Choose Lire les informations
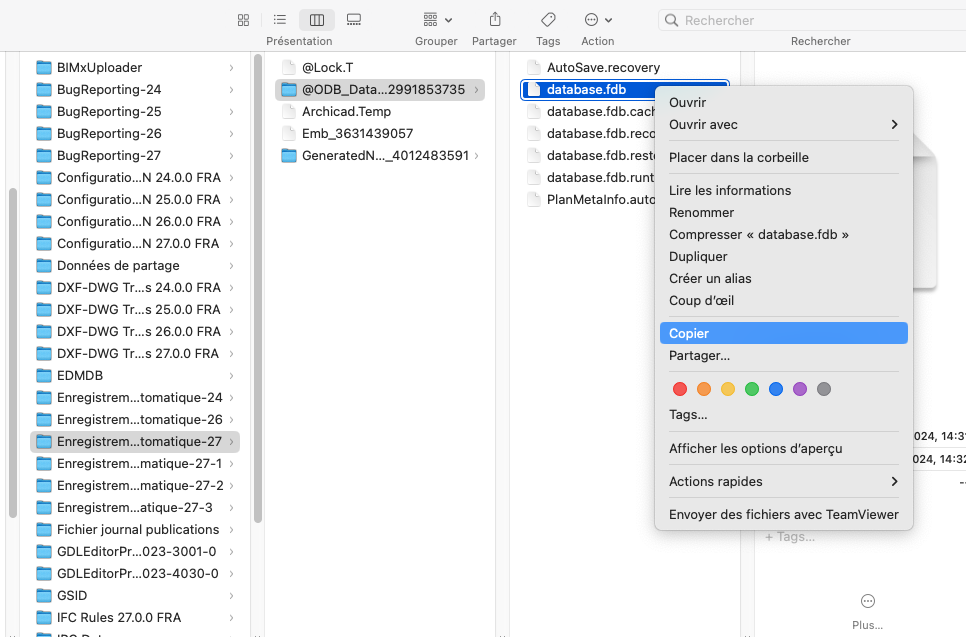The image size is (966, 637). click(x=784, y=190)
